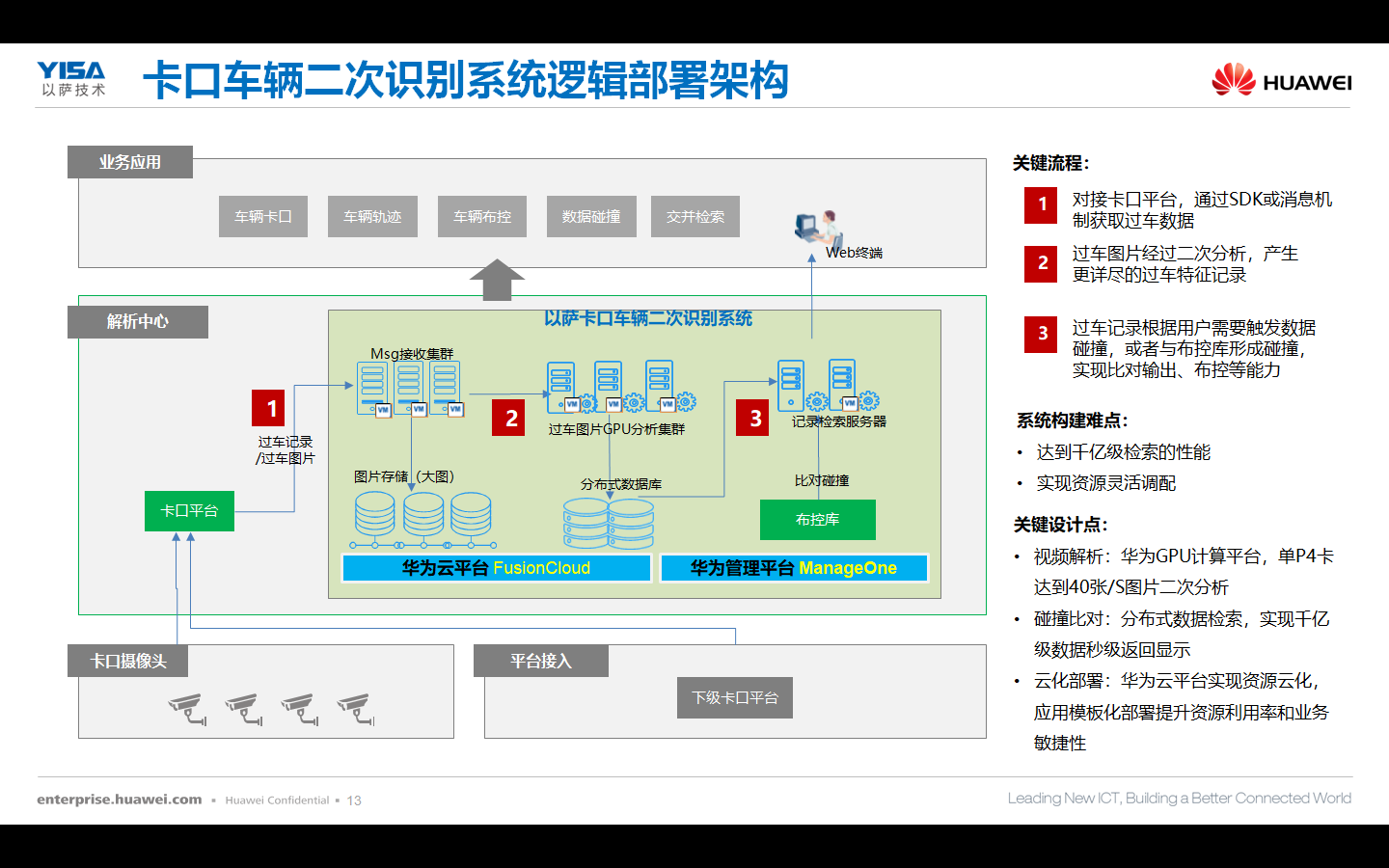The width and height of the screenshot is (1389, 868).
Task: Select the 车辆轨迹 box
Action: pyautogui.click(x=372, y=216)
